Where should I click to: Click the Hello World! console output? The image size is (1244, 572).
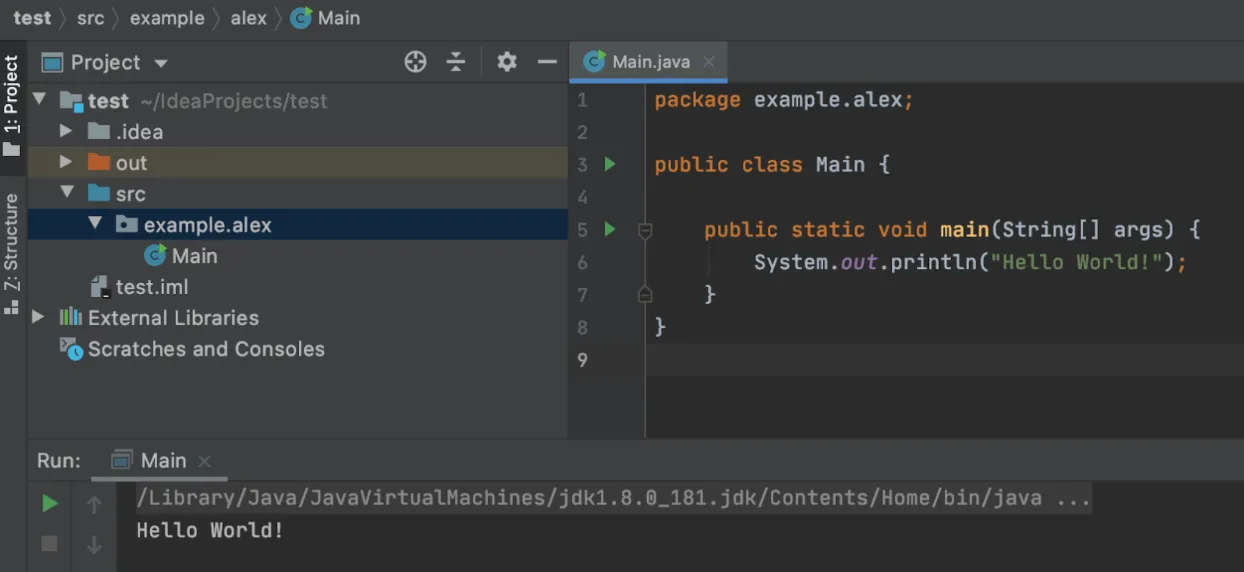click(x=210, y=530)
